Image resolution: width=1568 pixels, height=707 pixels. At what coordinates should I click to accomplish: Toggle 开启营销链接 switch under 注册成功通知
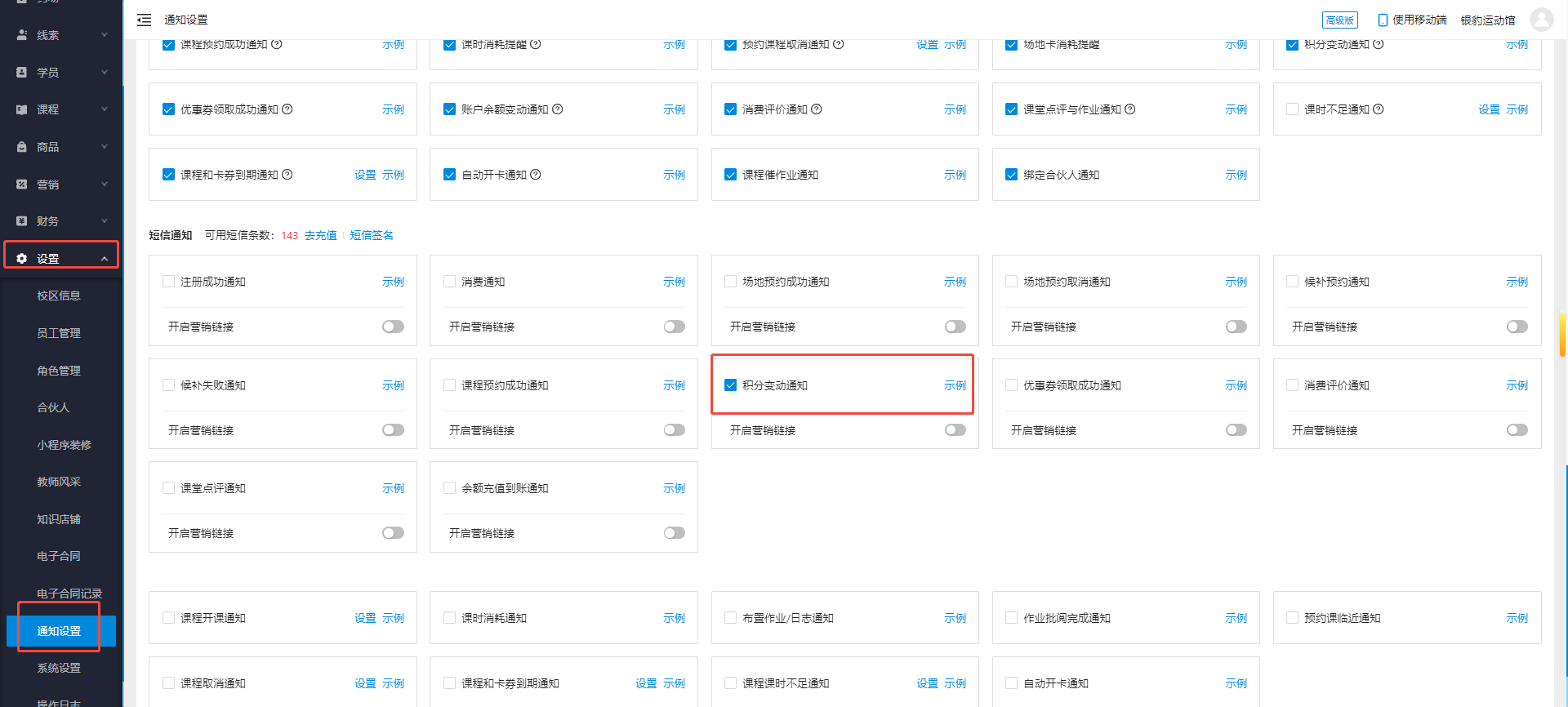393,327
